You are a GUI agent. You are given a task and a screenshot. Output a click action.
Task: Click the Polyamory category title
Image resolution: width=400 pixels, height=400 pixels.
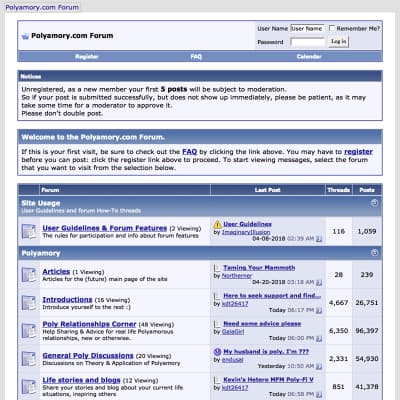pos(41,253)
